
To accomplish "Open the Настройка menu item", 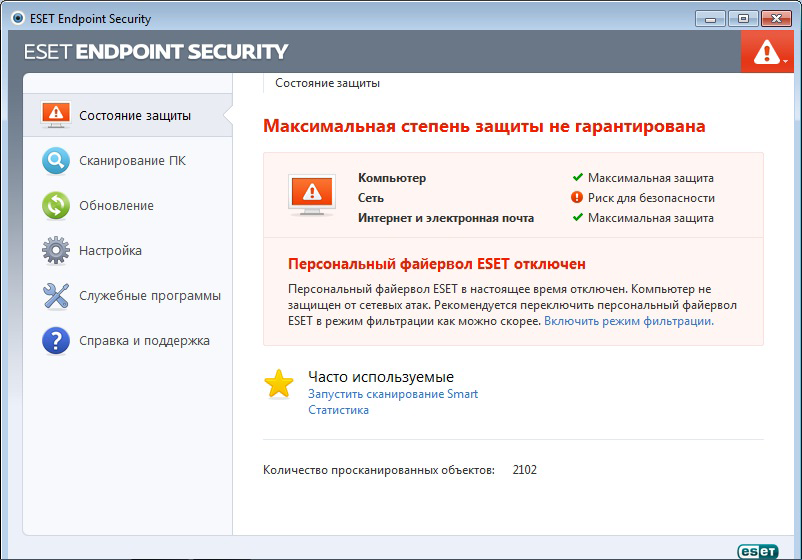I will (110, 250).
